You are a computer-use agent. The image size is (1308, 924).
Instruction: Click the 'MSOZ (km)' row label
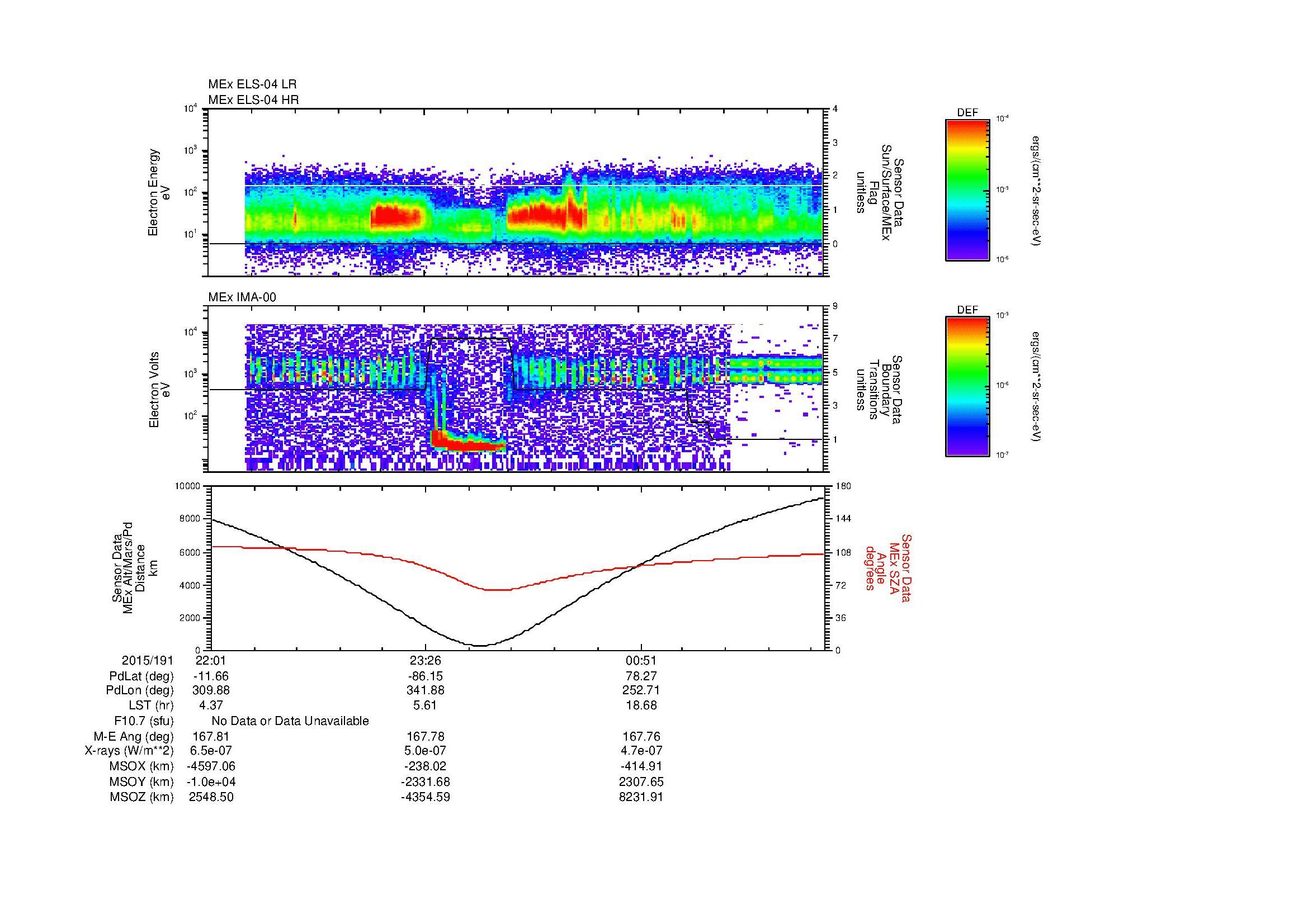point(141,797)
